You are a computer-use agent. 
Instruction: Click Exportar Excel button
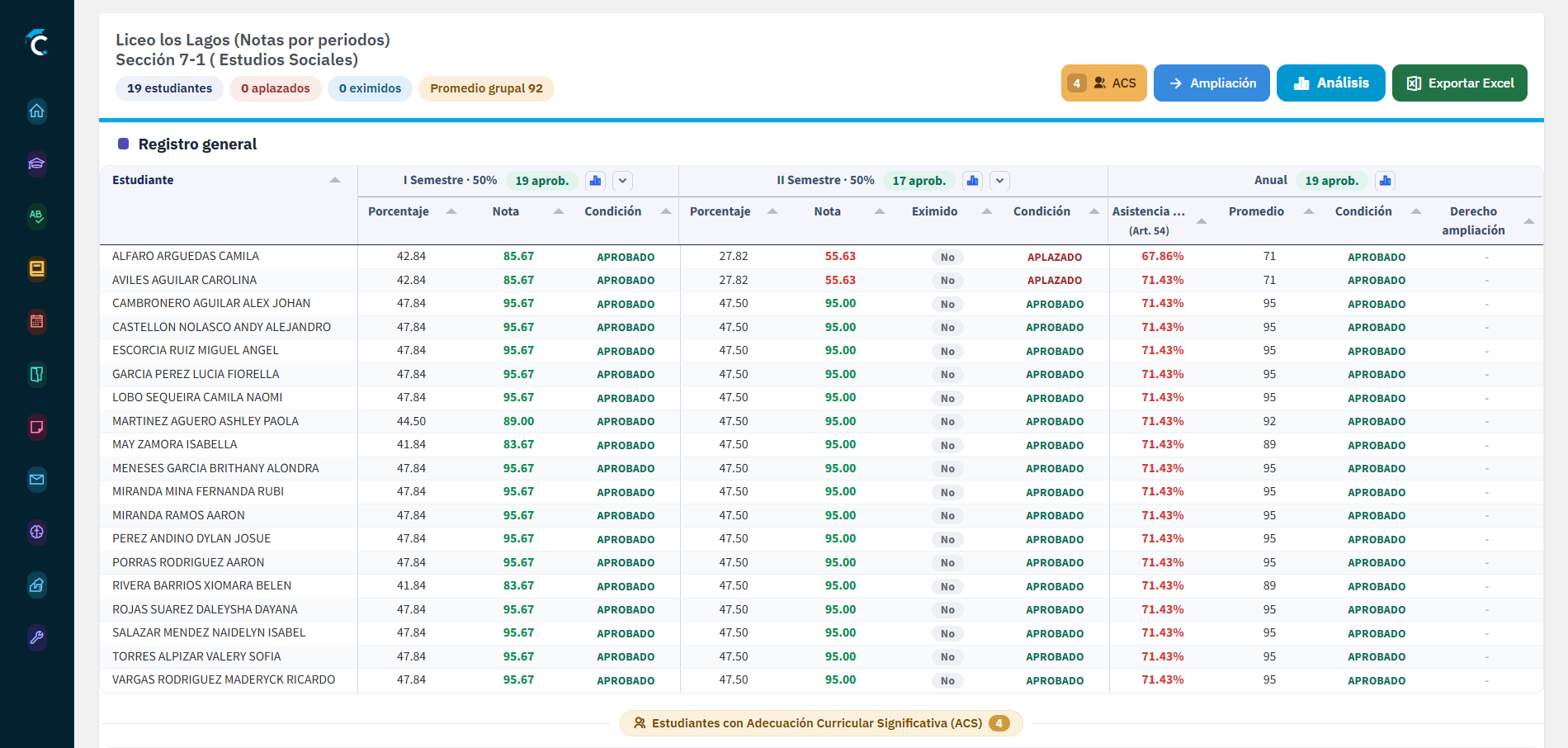[x=1459, y=83]
